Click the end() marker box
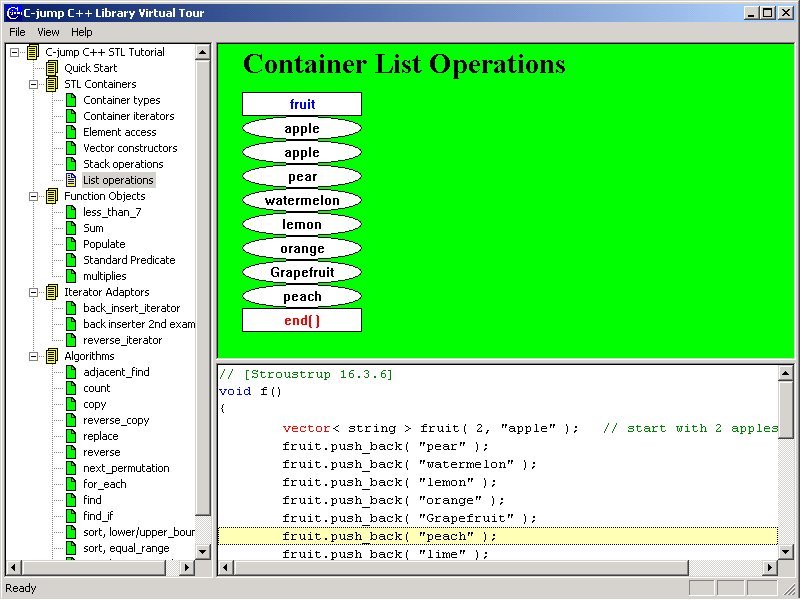Viewport: 800px width, 600px height. coord(302,320)
